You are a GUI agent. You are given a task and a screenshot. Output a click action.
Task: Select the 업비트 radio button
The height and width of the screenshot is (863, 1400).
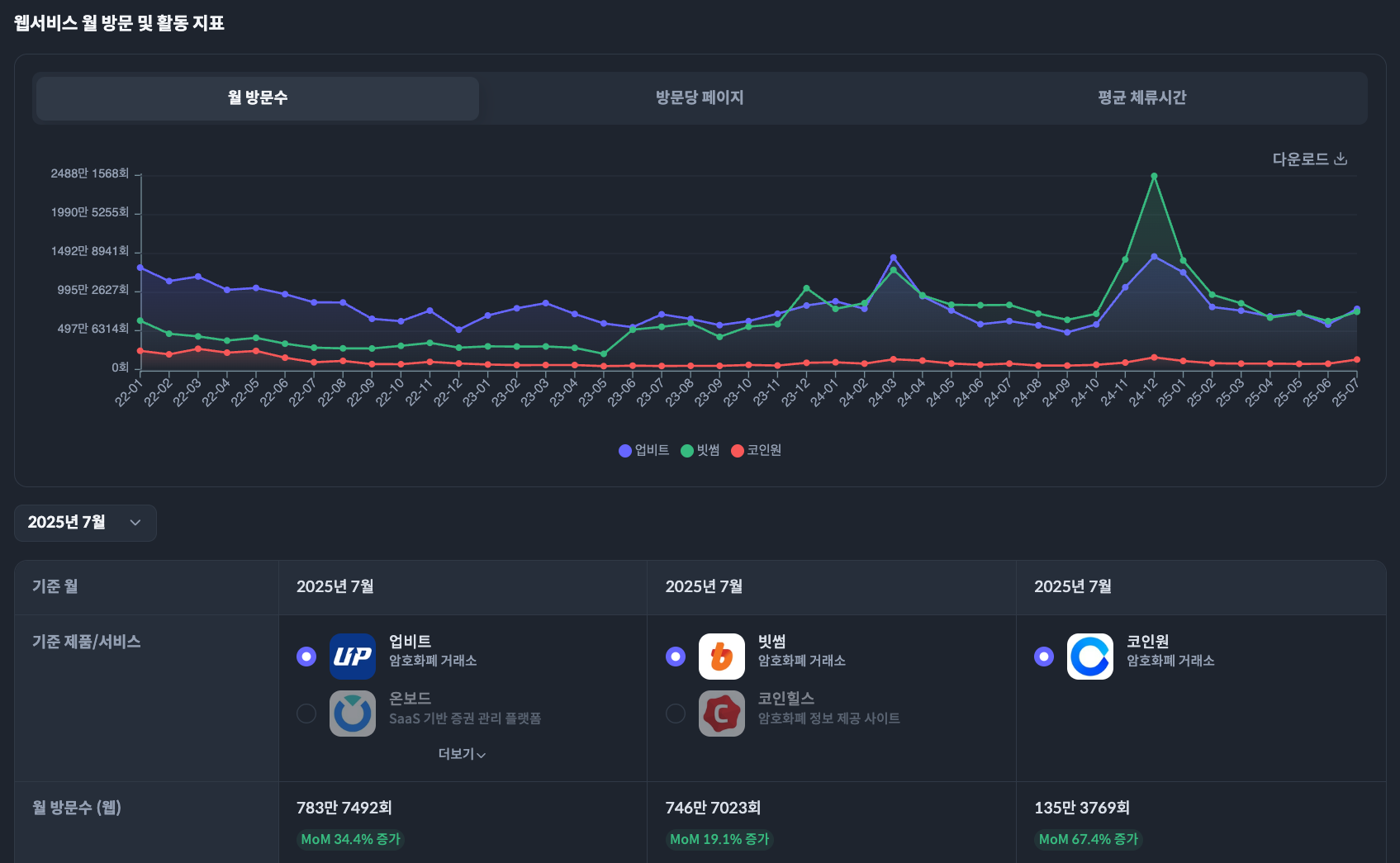click(306, 657)
